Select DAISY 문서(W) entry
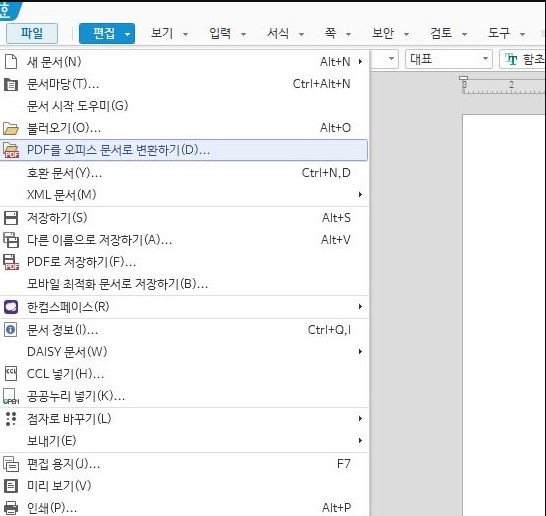The image size is (546, 516). pyautogui.click(x=184, y=352)
